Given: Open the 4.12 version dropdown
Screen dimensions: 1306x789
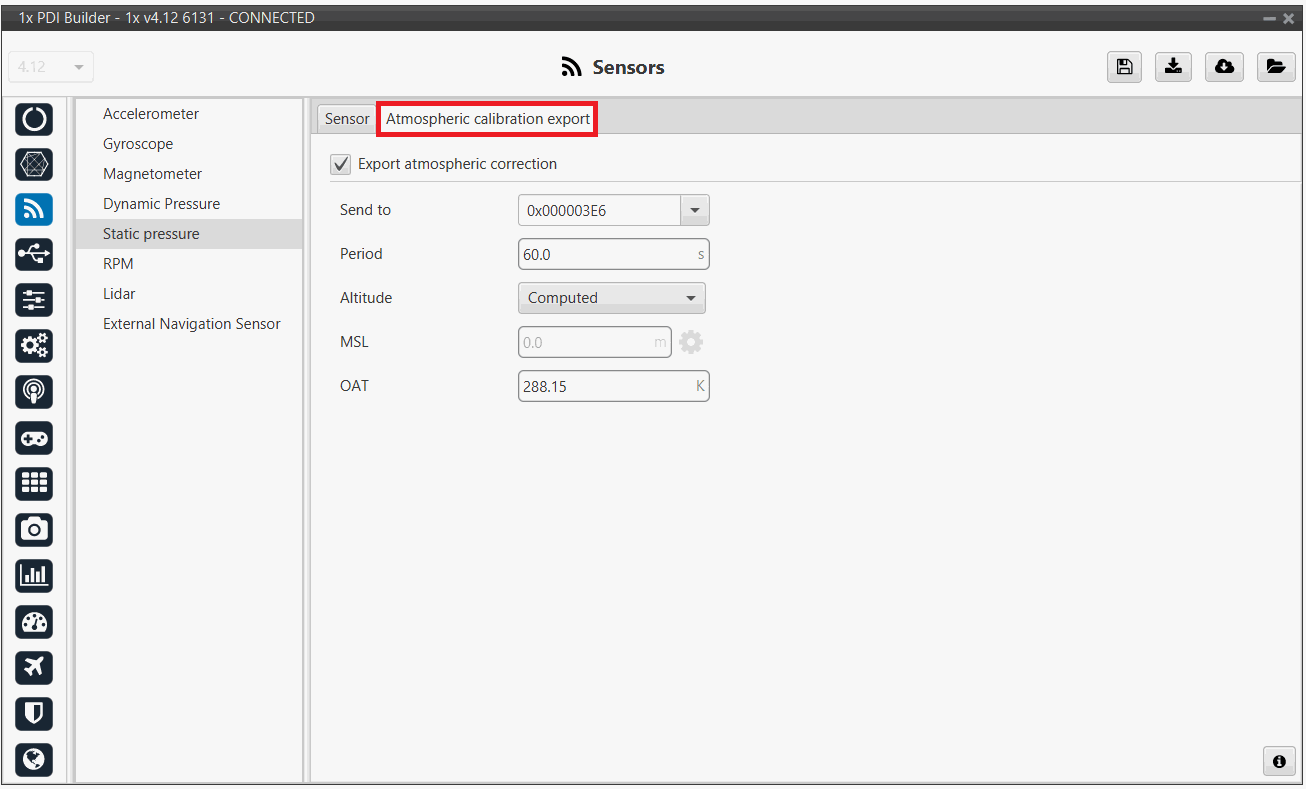Looking at the screenshot, I should point(51,67).
